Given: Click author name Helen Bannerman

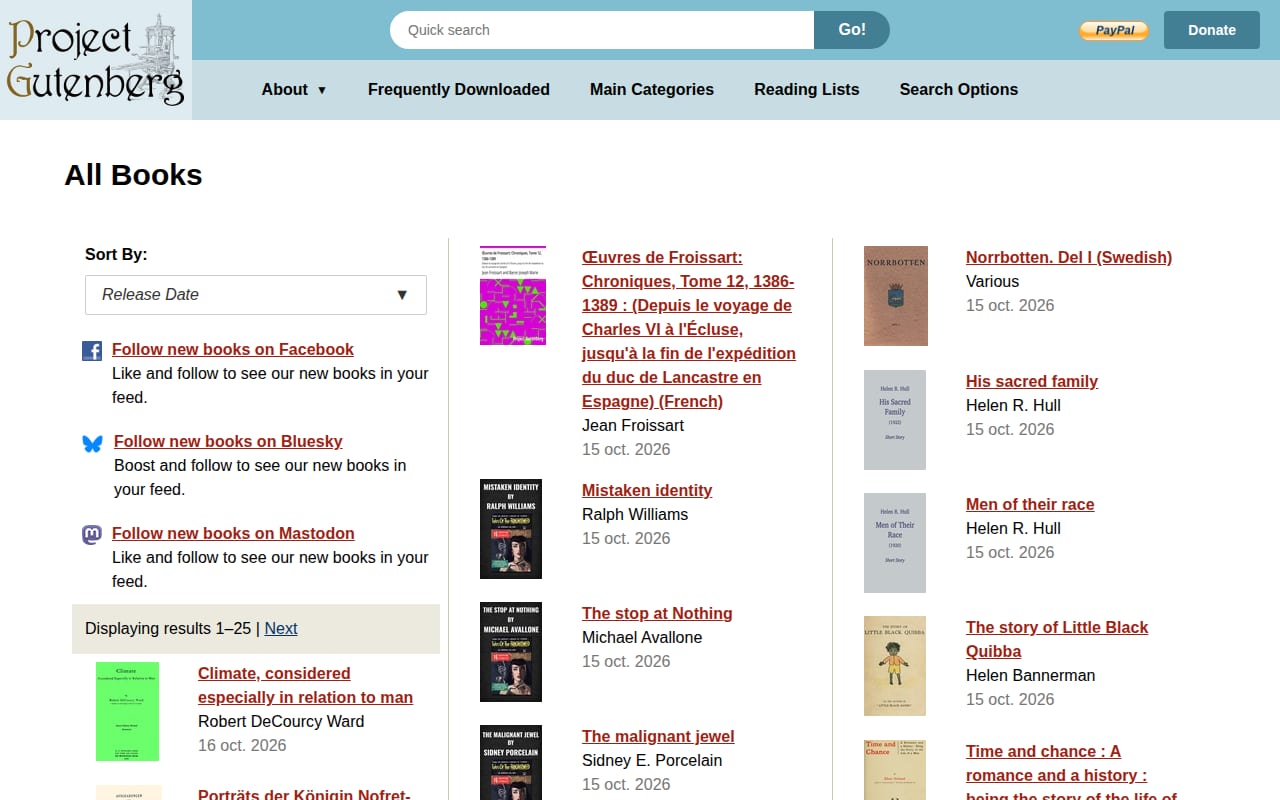Looking at the screenshot, I should 1030,676.
